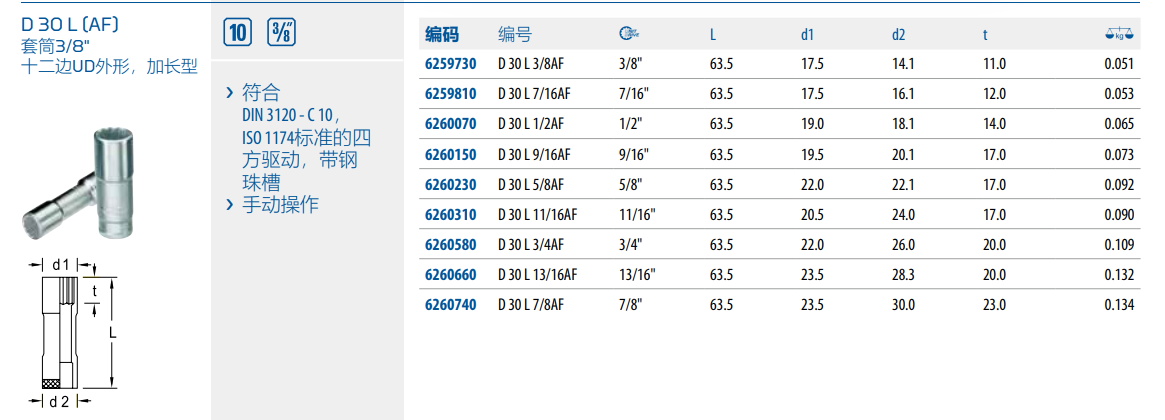Select article code 6260740

[450, 305]
